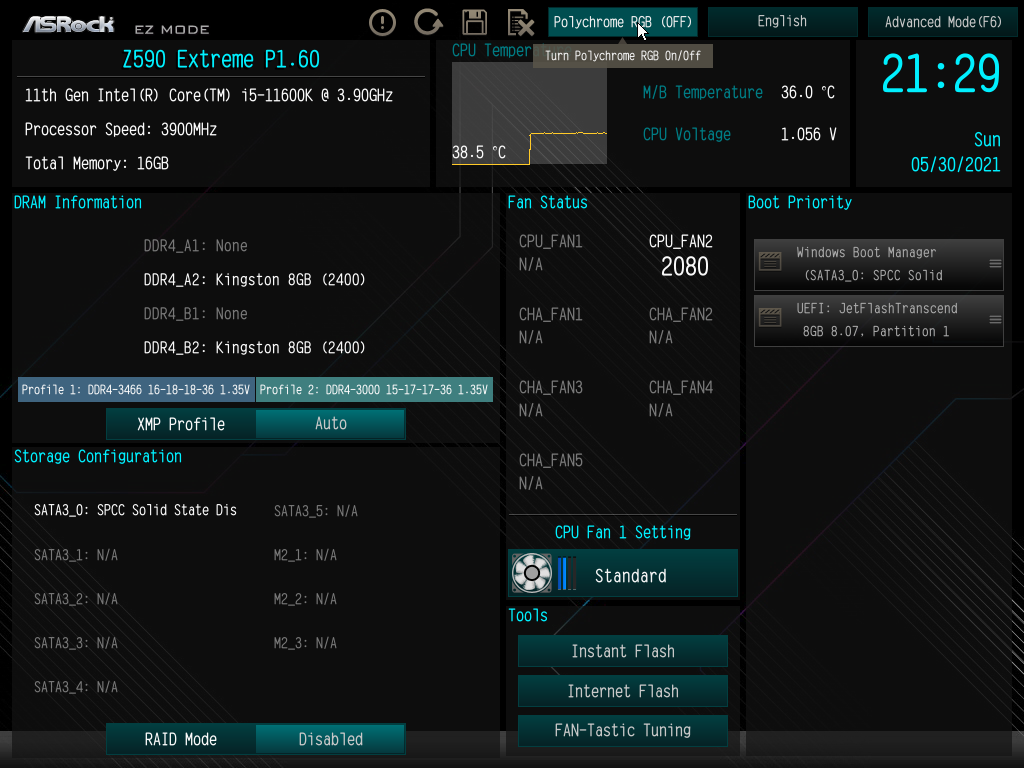
Task: Click the DRAM Information heading
Action: [78, 202]
